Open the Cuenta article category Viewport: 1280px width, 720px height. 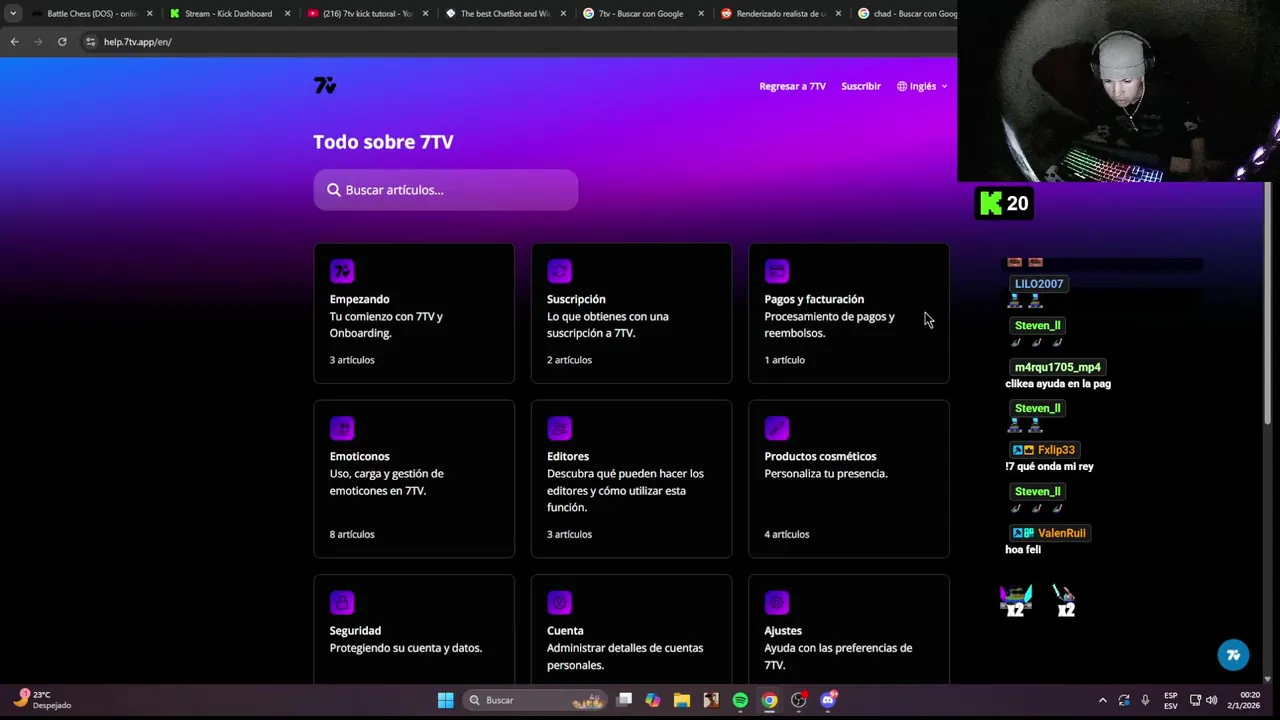tap(631, 630)
